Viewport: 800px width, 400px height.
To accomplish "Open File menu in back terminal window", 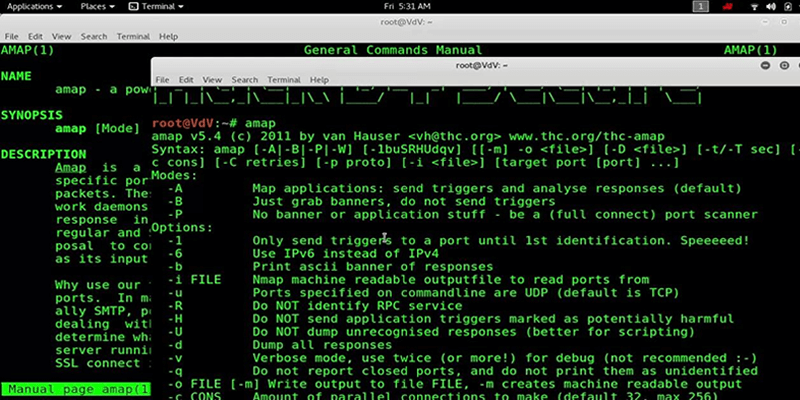I will [11, 36].
